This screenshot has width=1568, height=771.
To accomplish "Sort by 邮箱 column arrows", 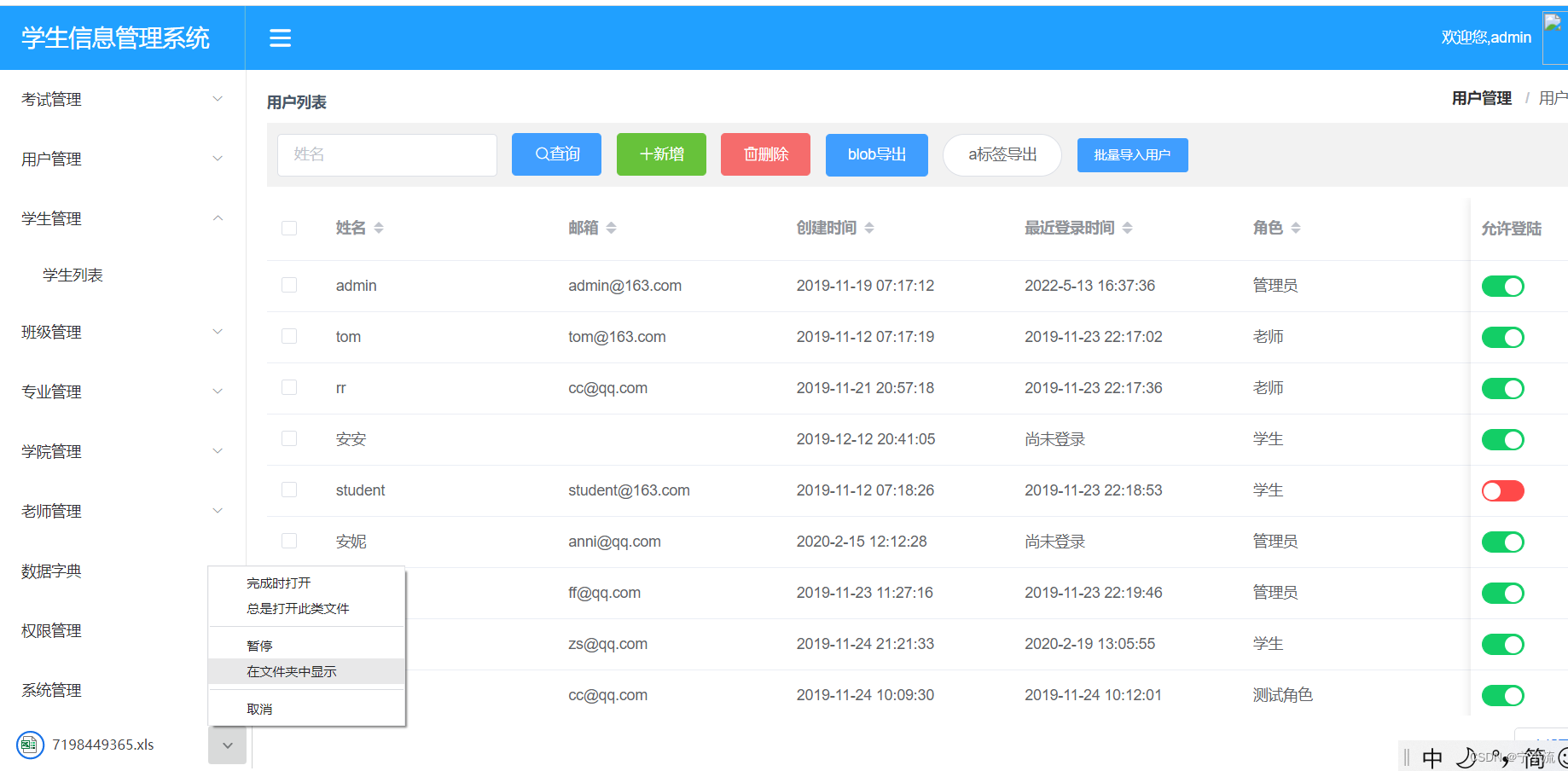I will (x=611, y=228).
